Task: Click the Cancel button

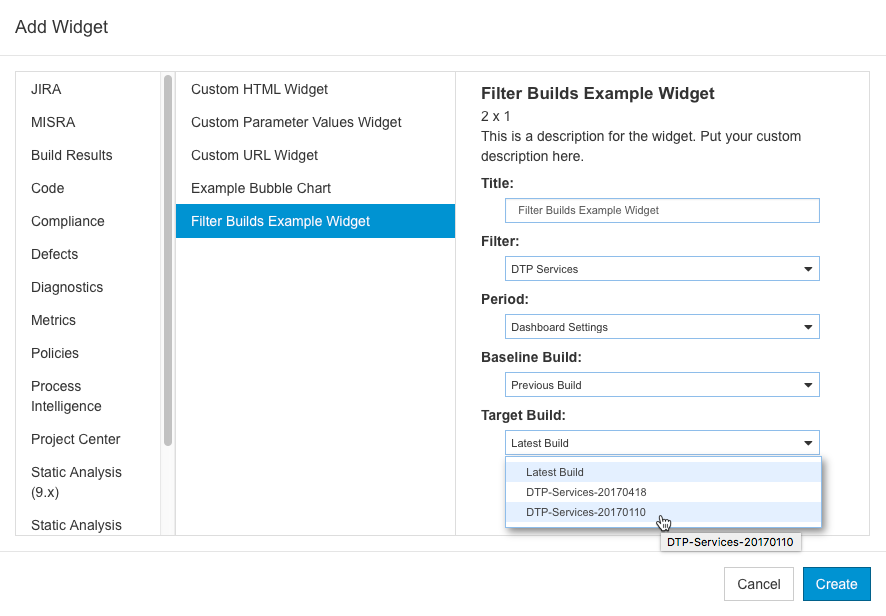Action: pyautogui.click(x=758, y=584)
